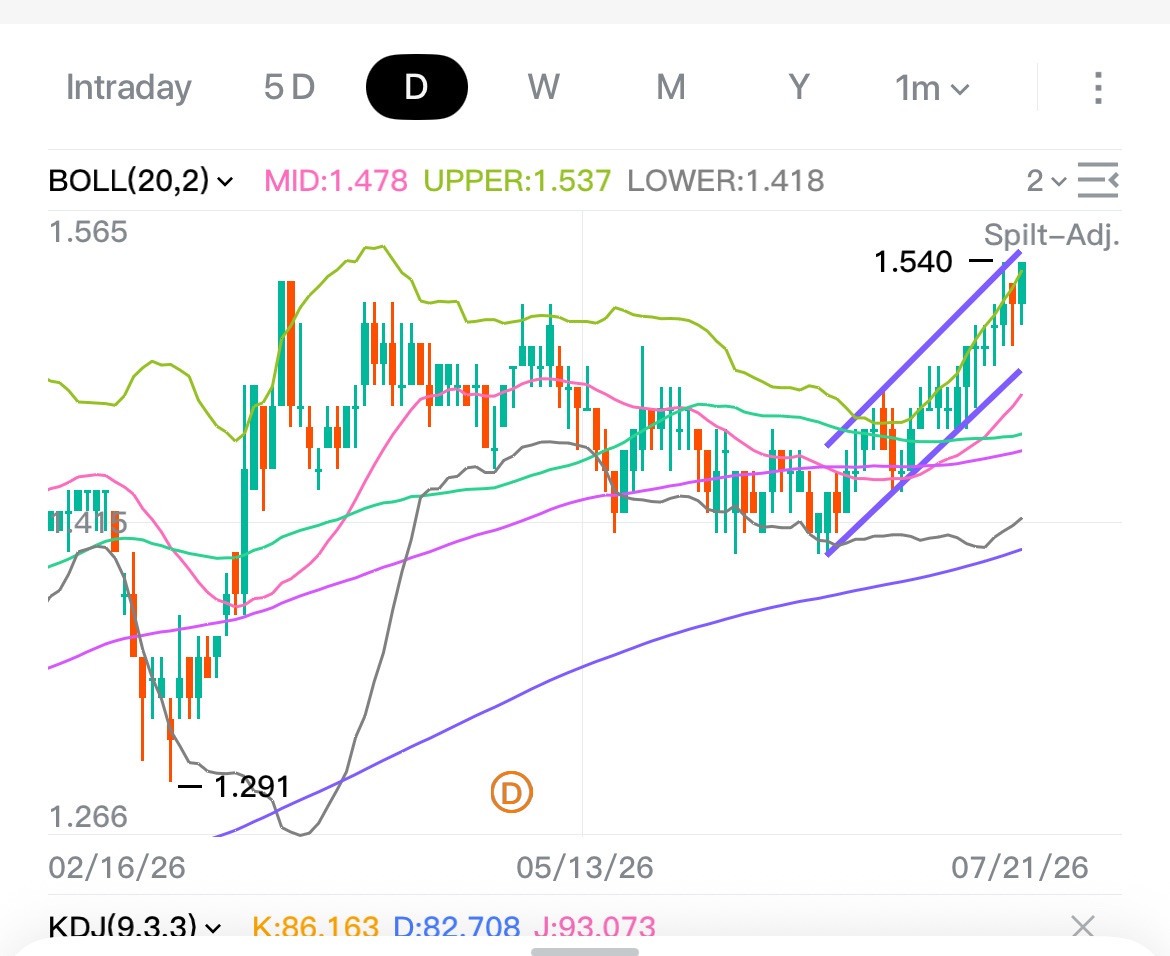This screenshot has width=1170, height=956.
Task: Open the indicator list settings icon
Action: (1098, 181)
